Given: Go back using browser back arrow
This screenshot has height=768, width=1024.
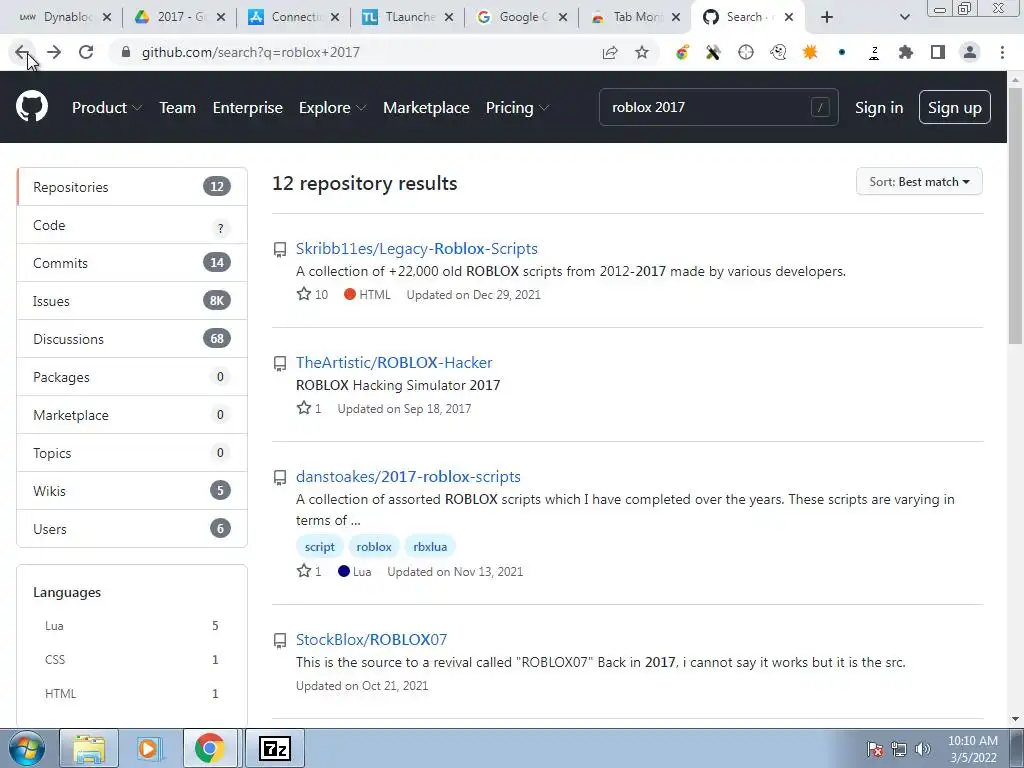Looking at the screenshot, I should pyautogui.click(x=22, y=52).
